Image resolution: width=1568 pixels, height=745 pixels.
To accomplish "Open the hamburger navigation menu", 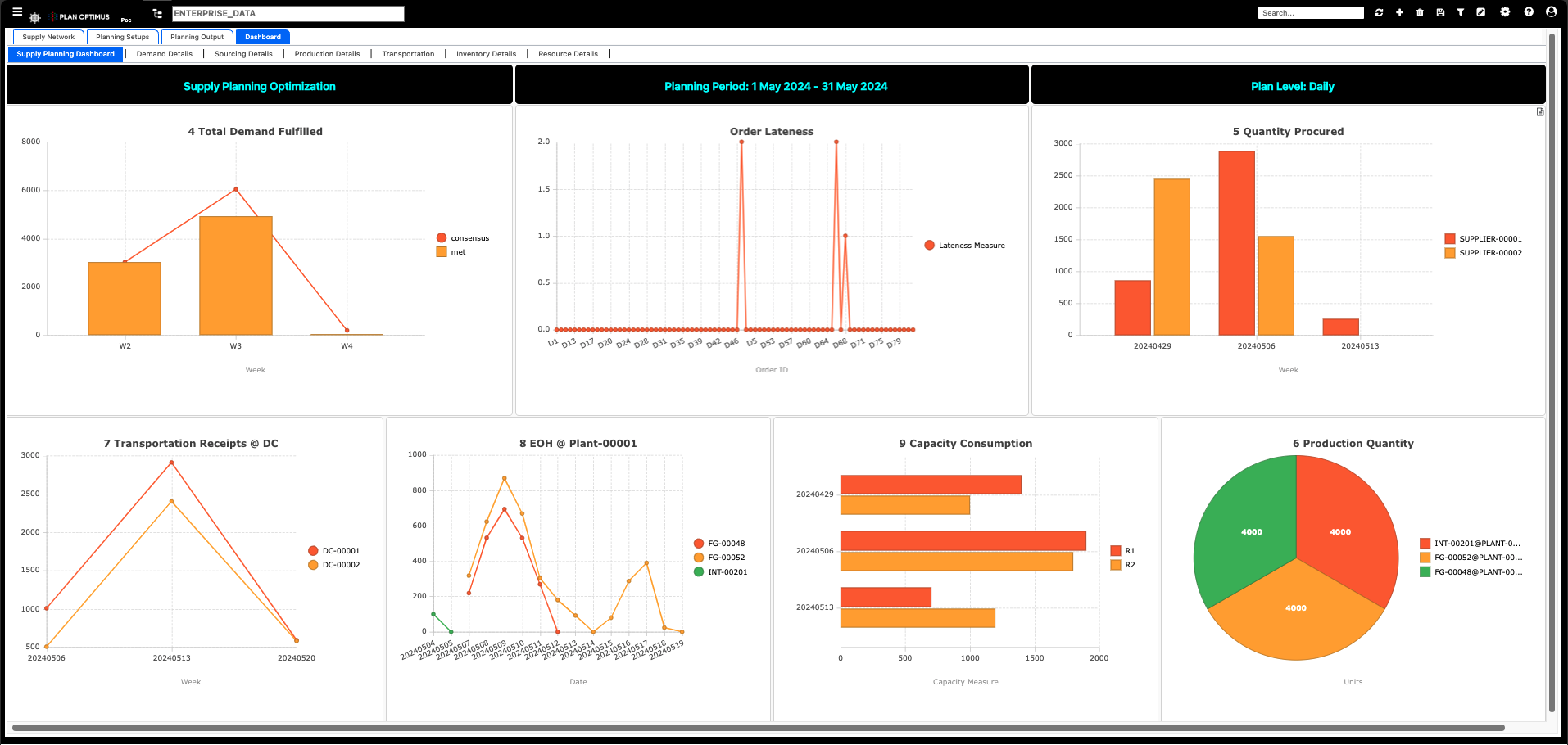I will point(17,12).
